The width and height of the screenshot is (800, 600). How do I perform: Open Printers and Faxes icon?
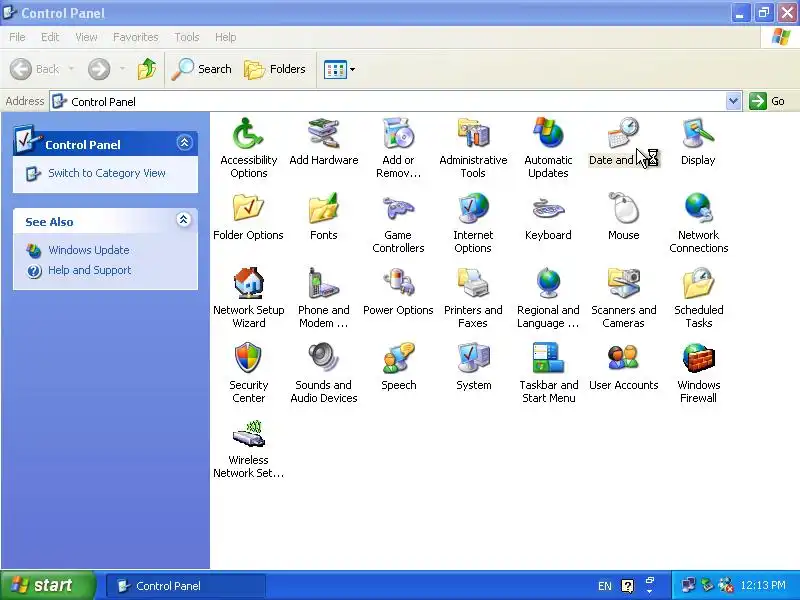473,297
